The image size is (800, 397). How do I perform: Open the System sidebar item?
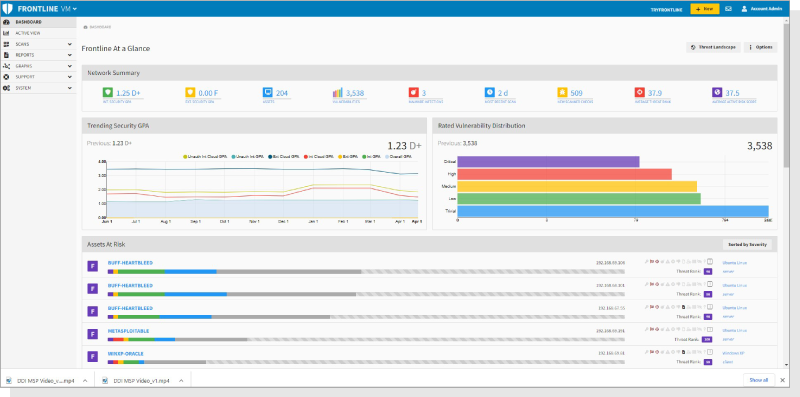click(38, 88)
